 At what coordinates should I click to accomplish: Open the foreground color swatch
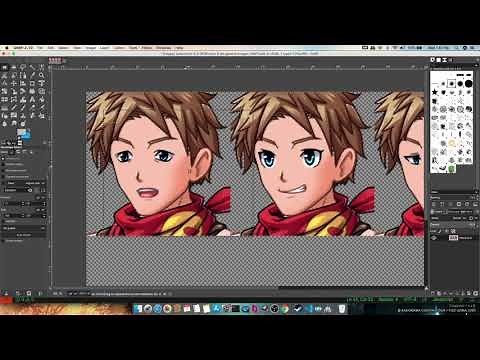coord(21,132)
